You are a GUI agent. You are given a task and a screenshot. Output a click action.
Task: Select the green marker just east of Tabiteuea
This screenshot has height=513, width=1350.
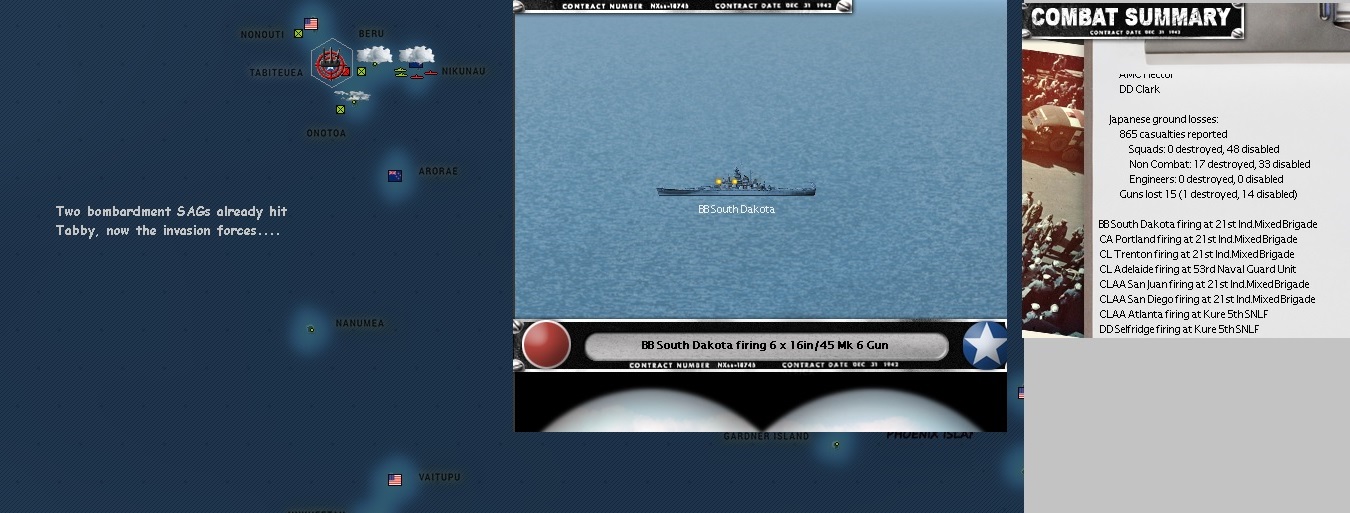361,72
